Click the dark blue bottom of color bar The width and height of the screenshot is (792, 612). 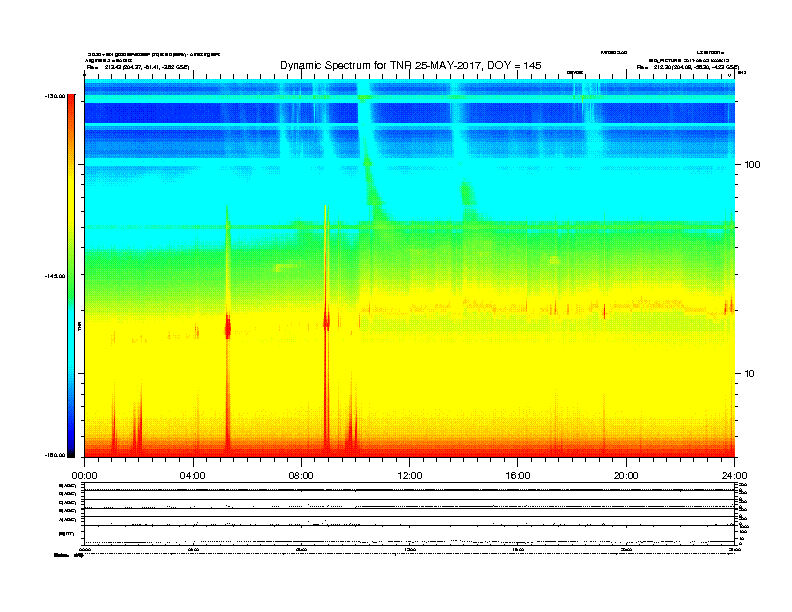[x=71, y=444]
